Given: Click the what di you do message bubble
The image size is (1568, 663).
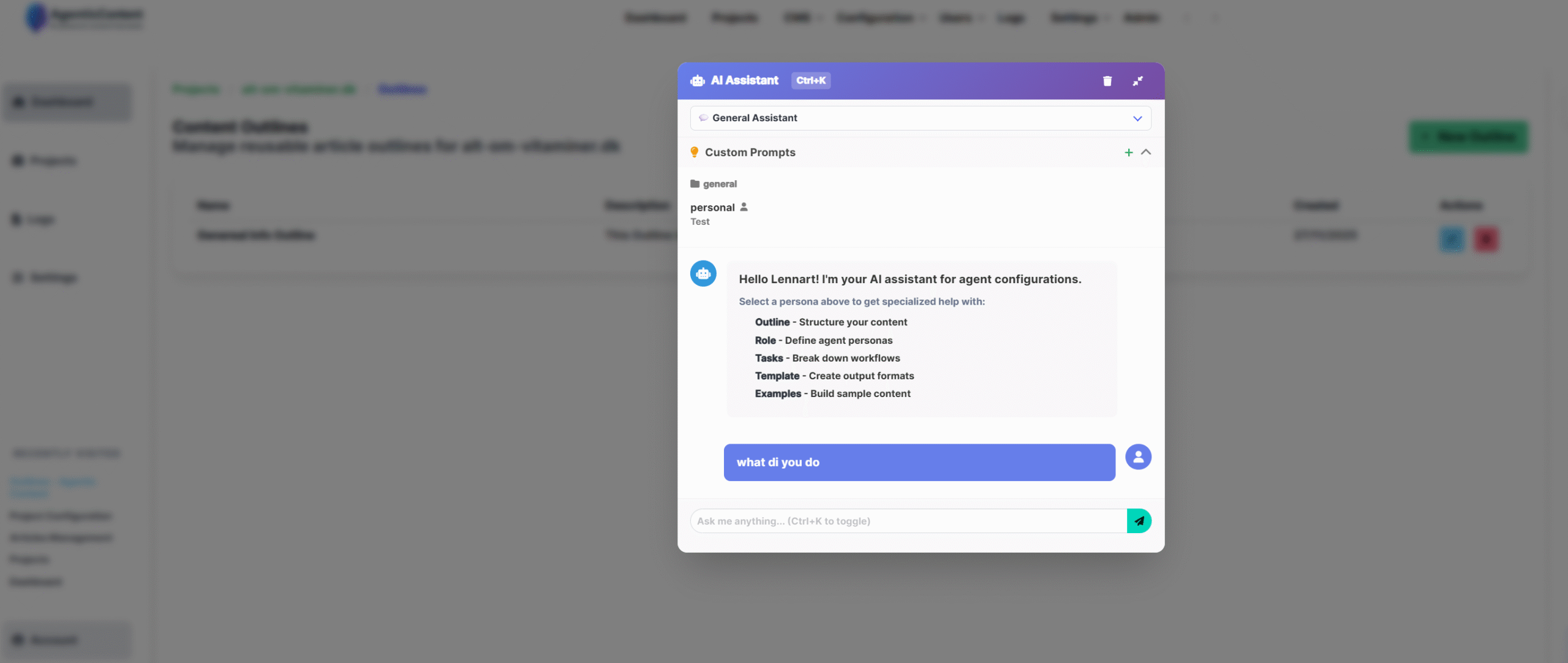Looking at the screenshot, I should pos(919,463).
